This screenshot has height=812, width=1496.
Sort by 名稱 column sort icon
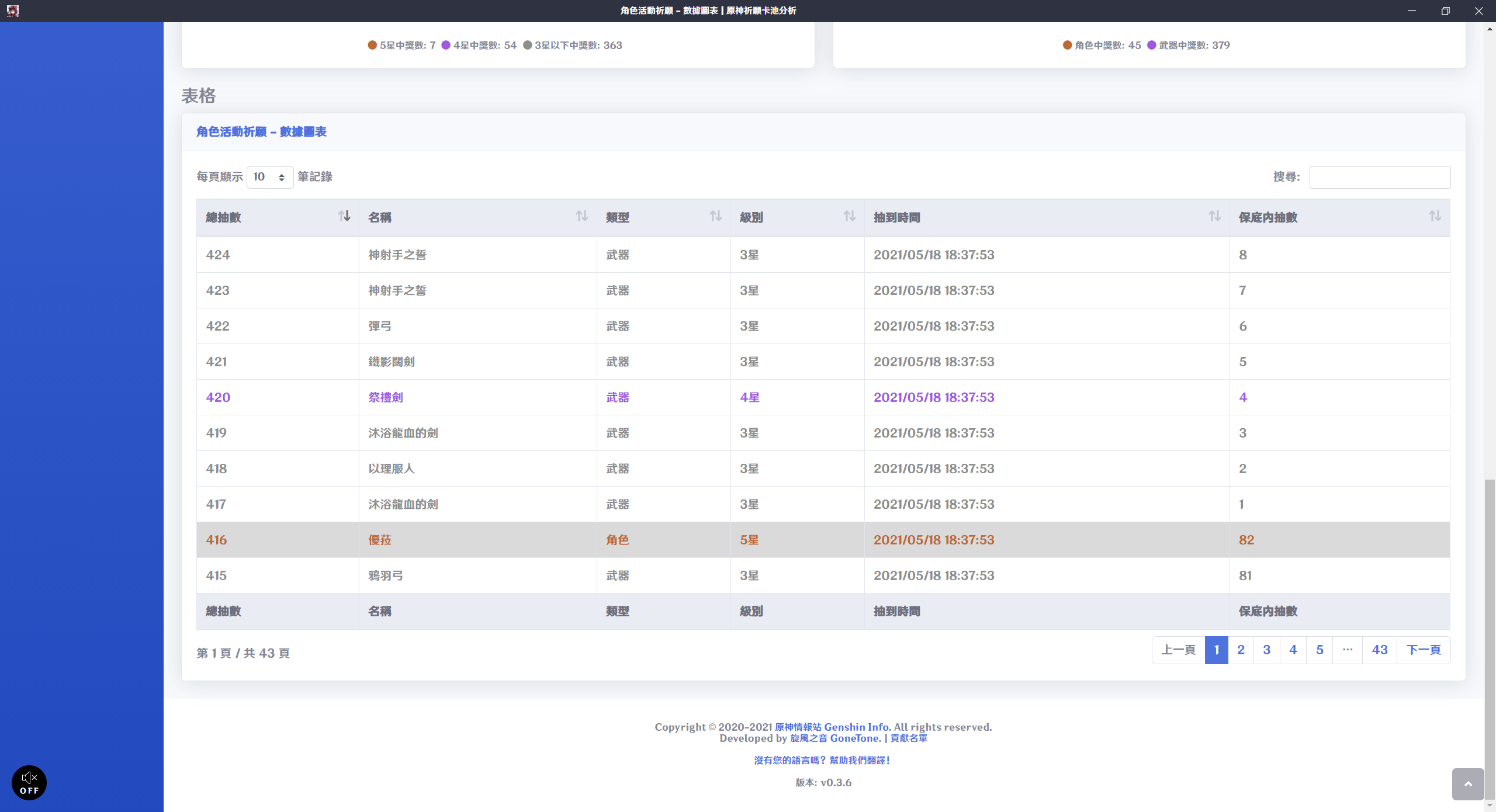coord(581,217)
